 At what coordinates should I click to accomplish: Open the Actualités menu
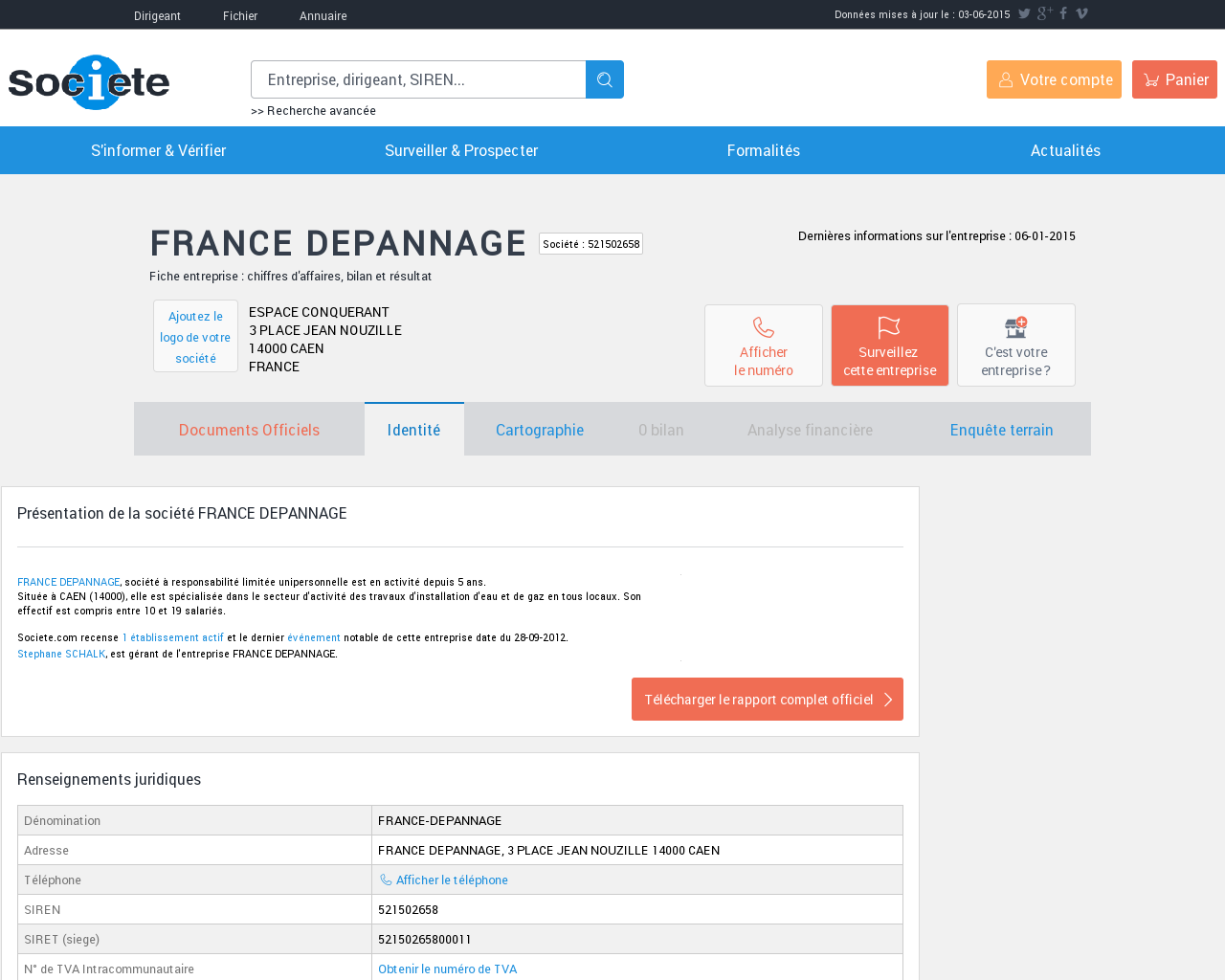(1065, 150)
